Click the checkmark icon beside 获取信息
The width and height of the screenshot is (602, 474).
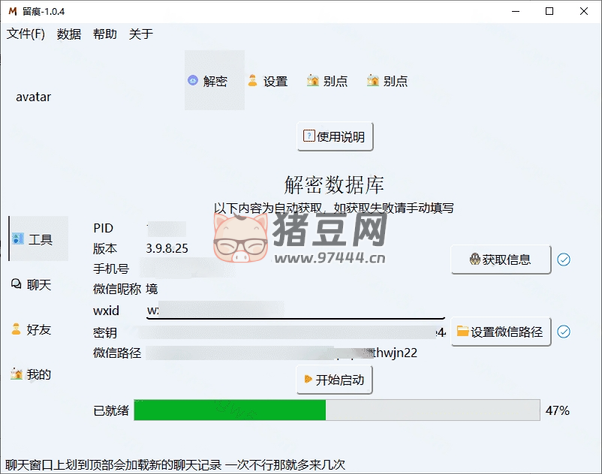564,260
